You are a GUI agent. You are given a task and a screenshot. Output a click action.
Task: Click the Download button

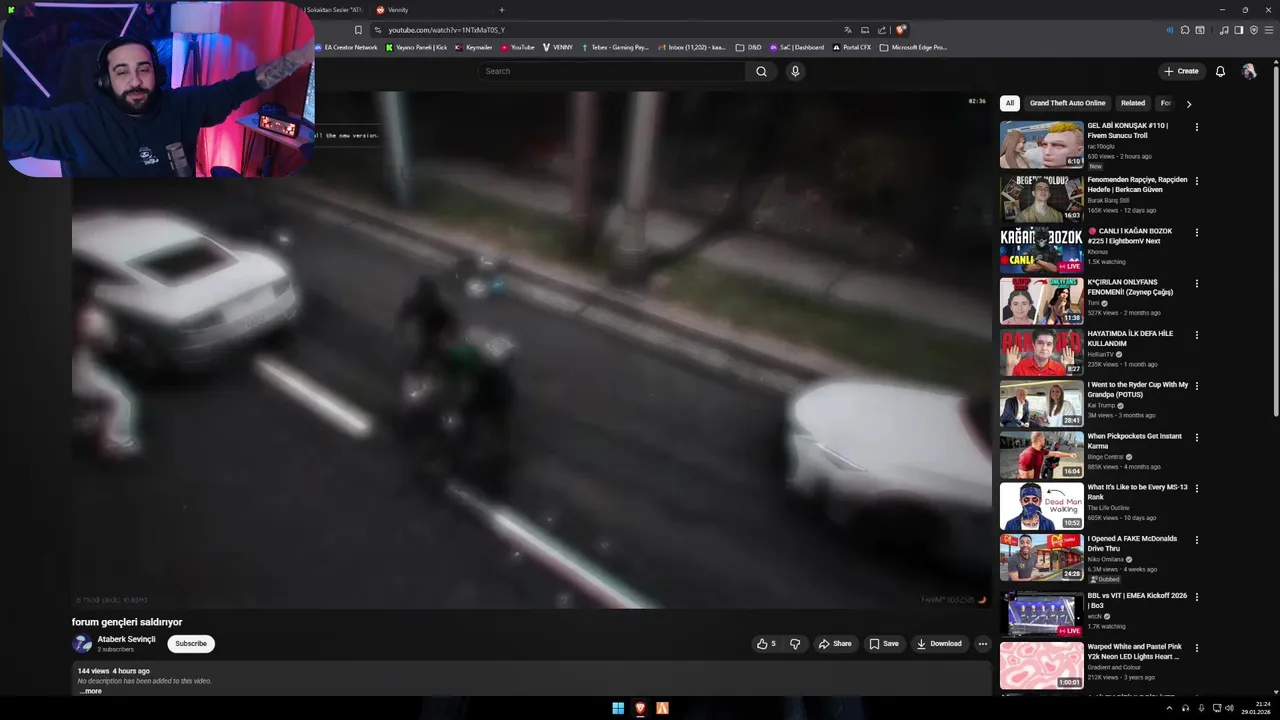[939, 644]
